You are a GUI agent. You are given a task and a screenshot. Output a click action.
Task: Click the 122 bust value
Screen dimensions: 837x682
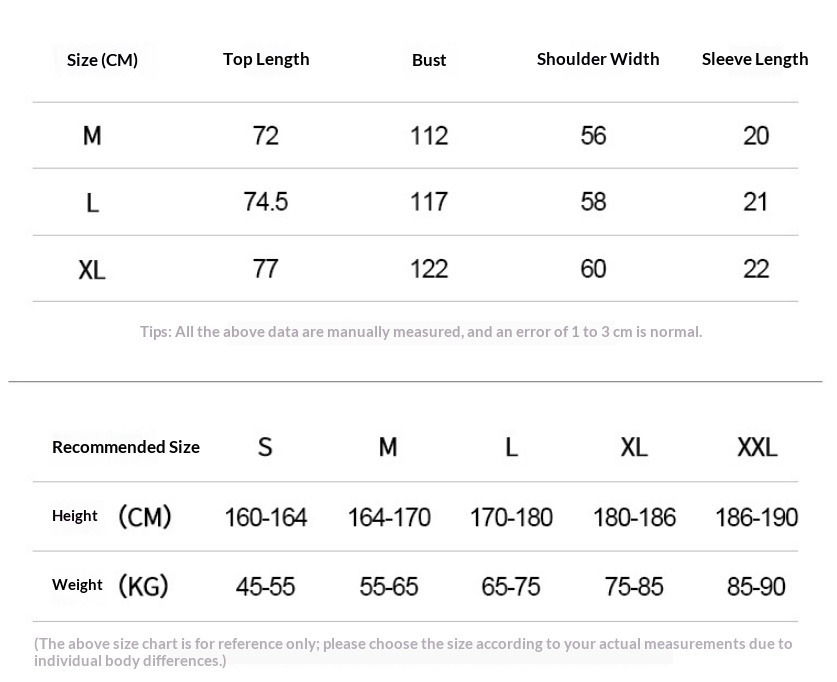[429, 269]
